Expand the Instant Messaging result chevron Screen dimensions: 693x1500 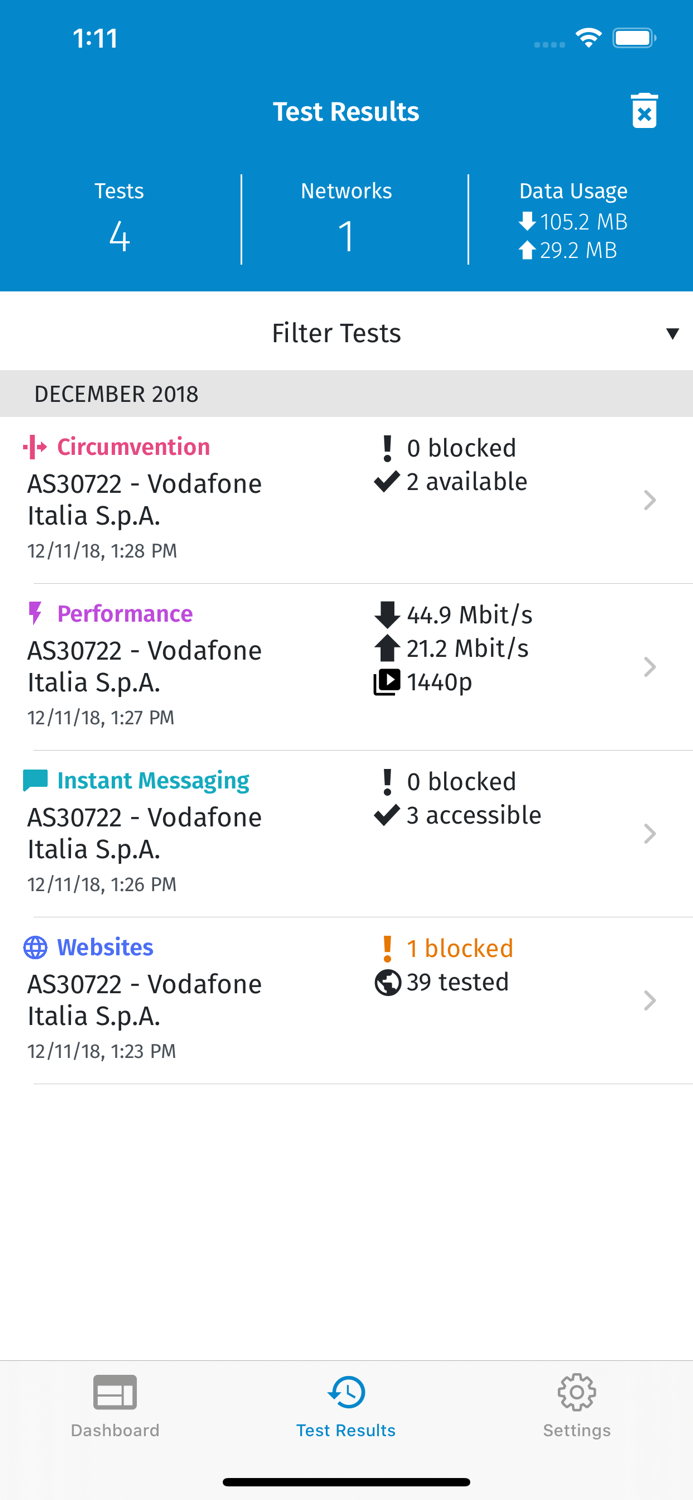(x=650, y=833)
